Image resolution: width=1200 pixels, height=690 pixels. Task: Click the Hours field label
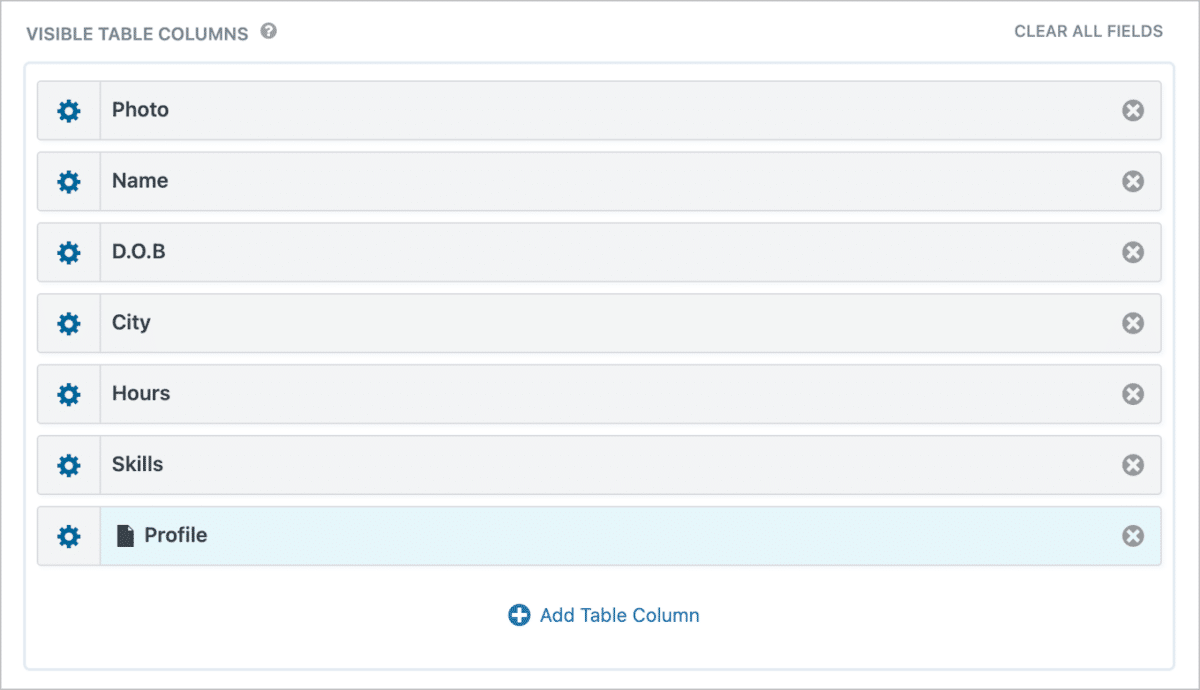[141, 394]
